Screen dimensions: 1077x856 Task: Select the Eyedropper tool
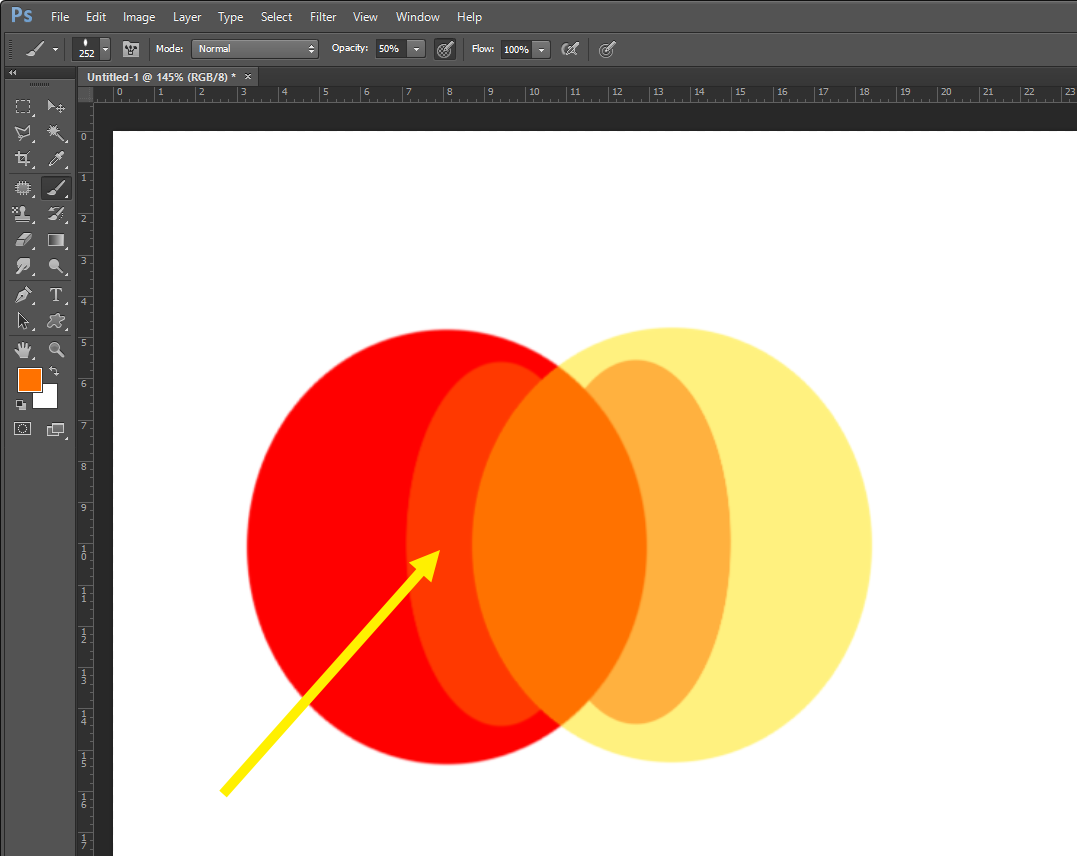click(x=56, y=159)
